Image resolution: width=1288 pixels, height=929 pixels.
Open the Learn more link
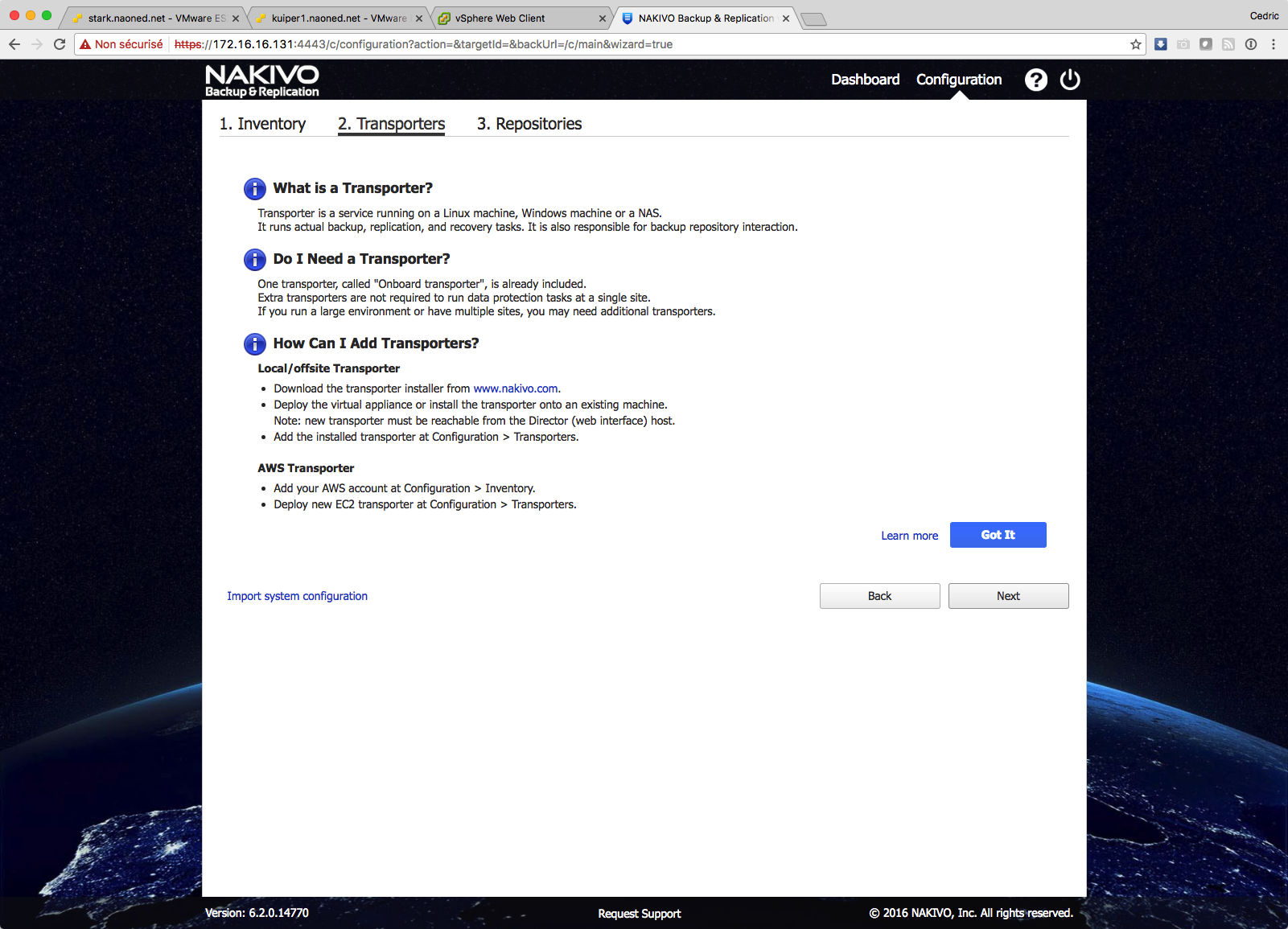(x=909, y=536)
